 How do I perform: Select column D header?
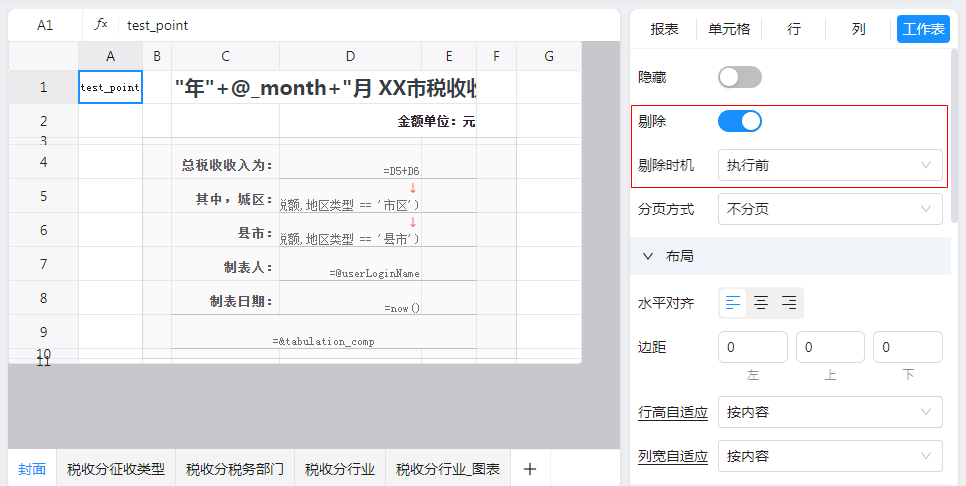(350, 56)
